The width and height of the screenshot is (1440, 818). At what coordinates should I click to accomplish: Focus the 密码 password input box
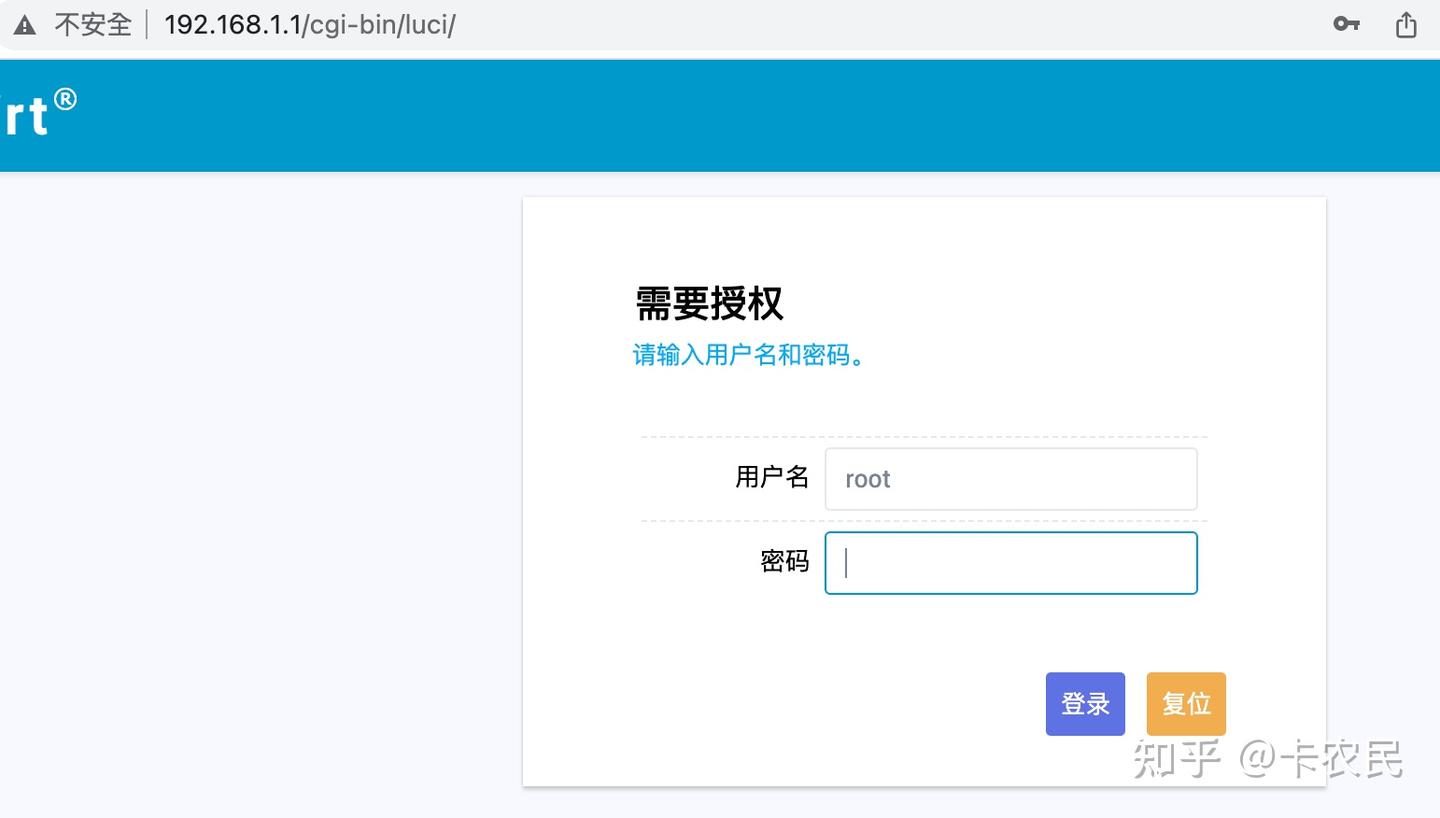point(1010,562)
